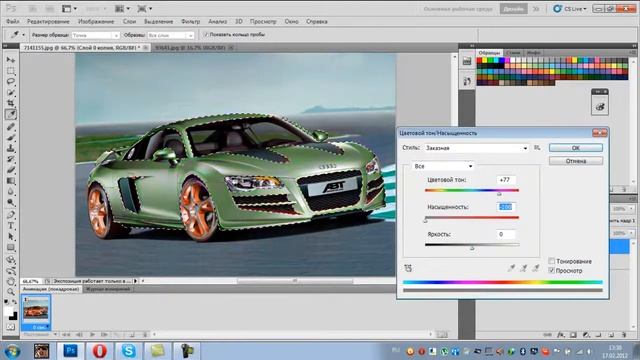Select the Healing Brush tool
Screen dimensions: 640x360
[11, 127]
